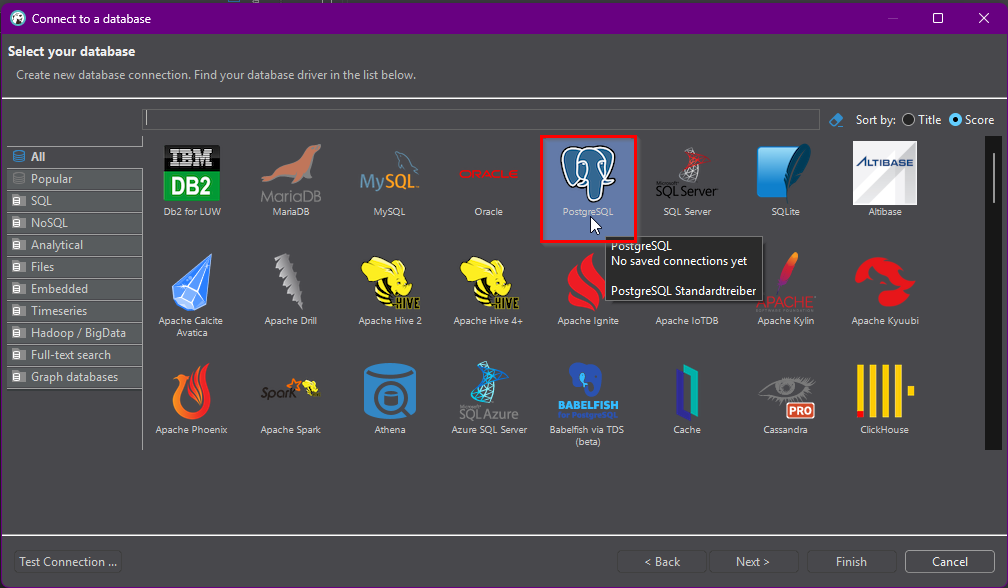Choose the Cassandra driver icon
The width and height of the screenshot is (1008, 588).
[784, 393]
